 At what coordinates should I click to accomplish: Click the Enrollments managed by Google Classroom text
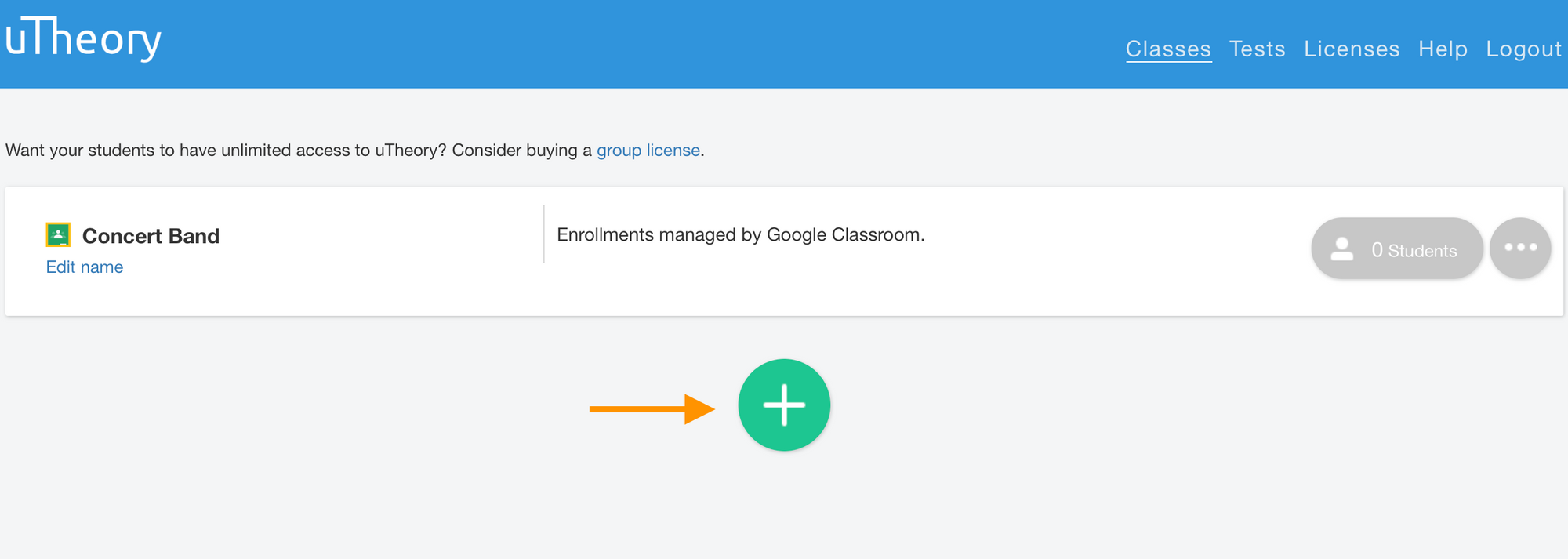pyautogui.click(x=741, y=235)
